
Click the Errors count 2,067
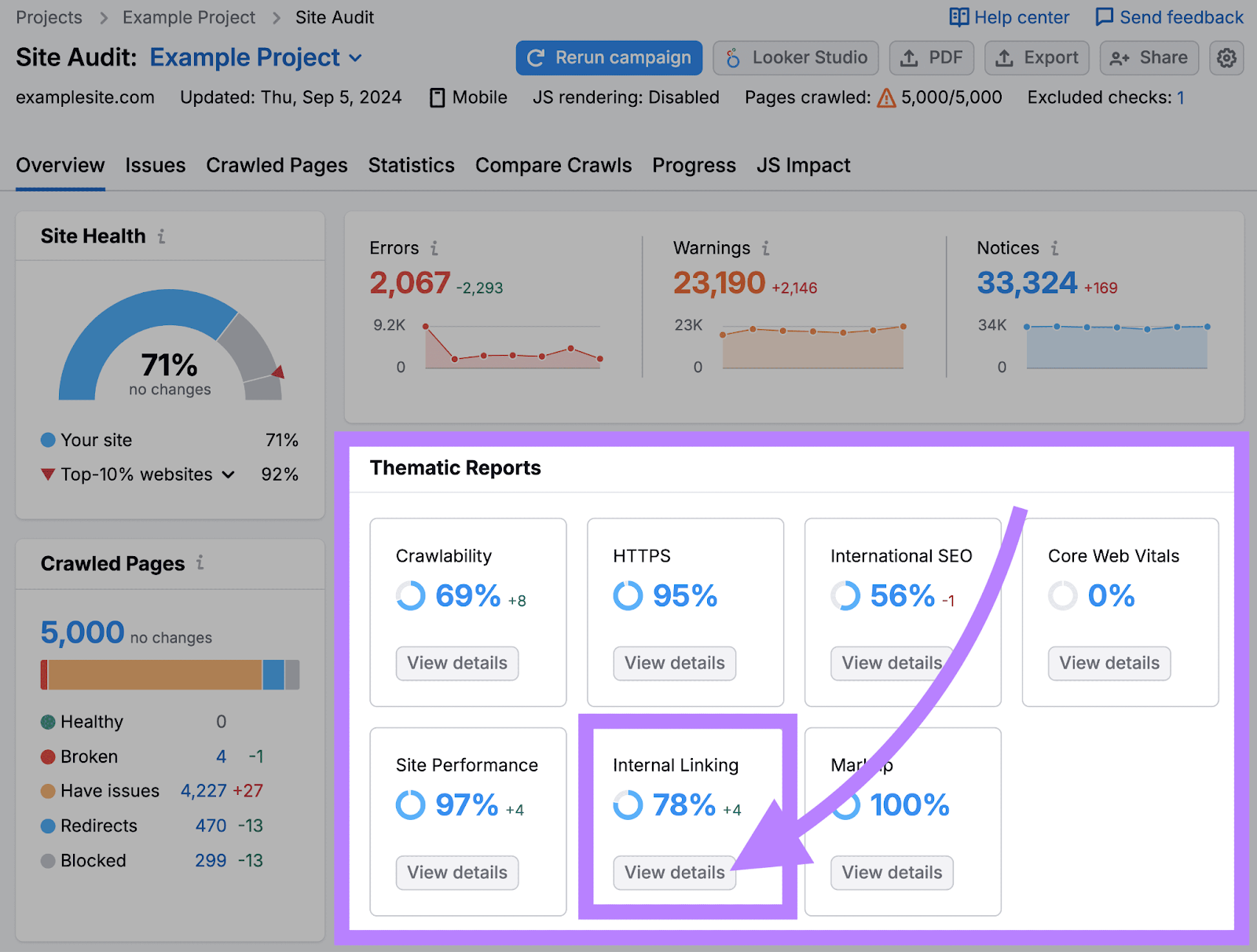(x=410, y=283)
